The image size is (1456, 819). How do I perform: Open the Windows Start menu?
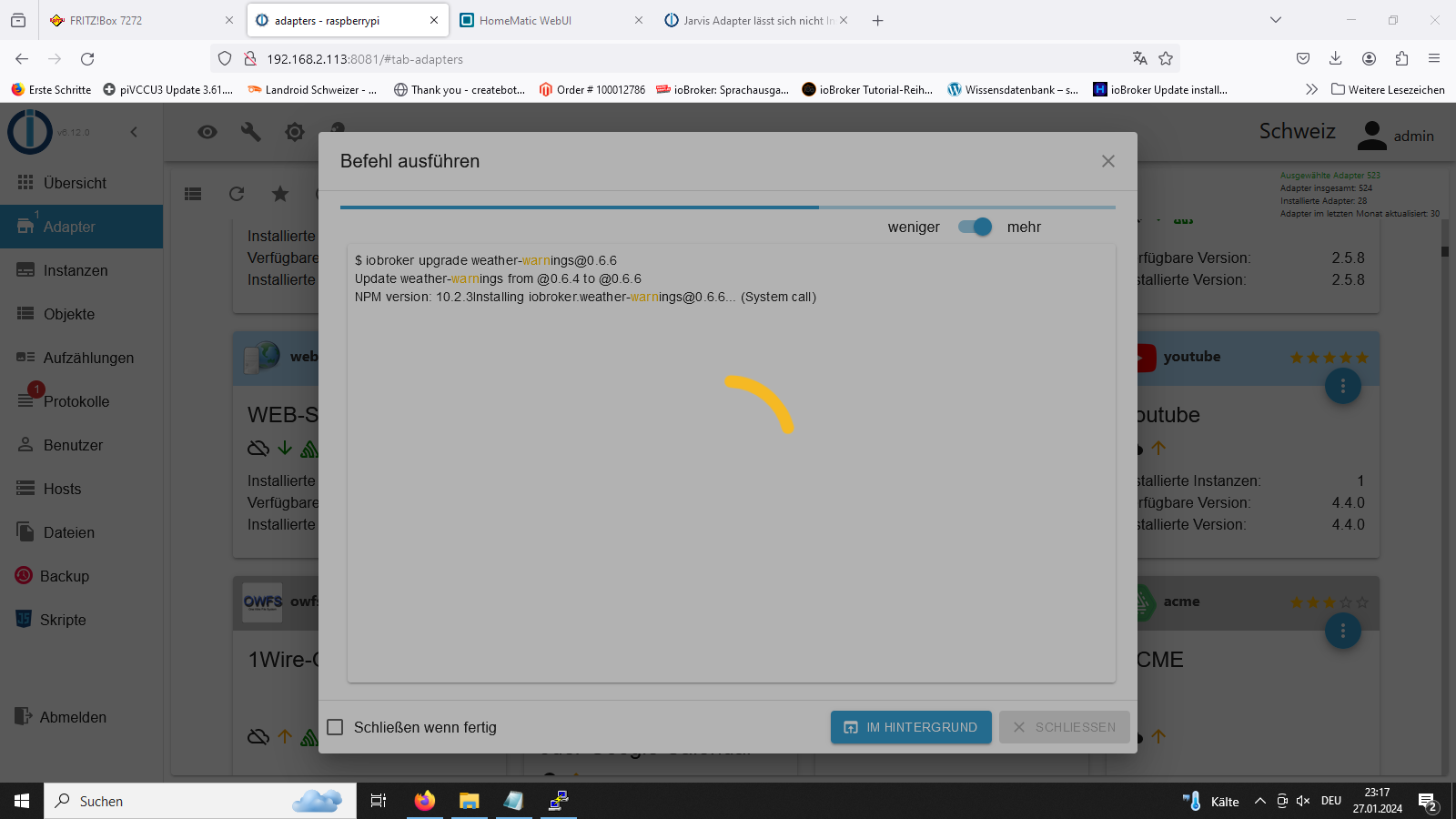pos(22,801)
